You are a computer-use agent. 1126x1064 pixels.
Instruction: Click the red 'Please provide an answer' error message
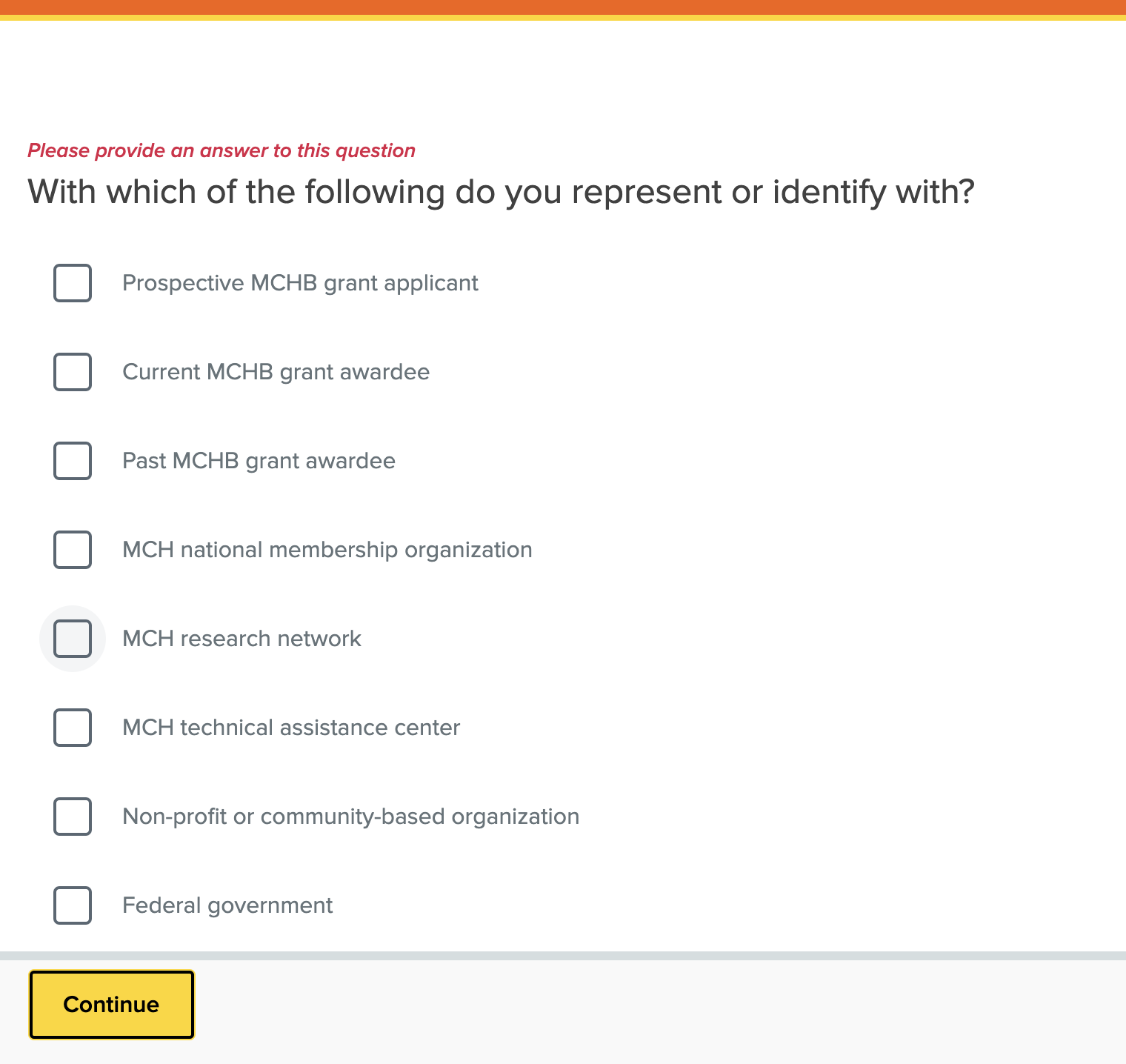click(x=221, y=150)
